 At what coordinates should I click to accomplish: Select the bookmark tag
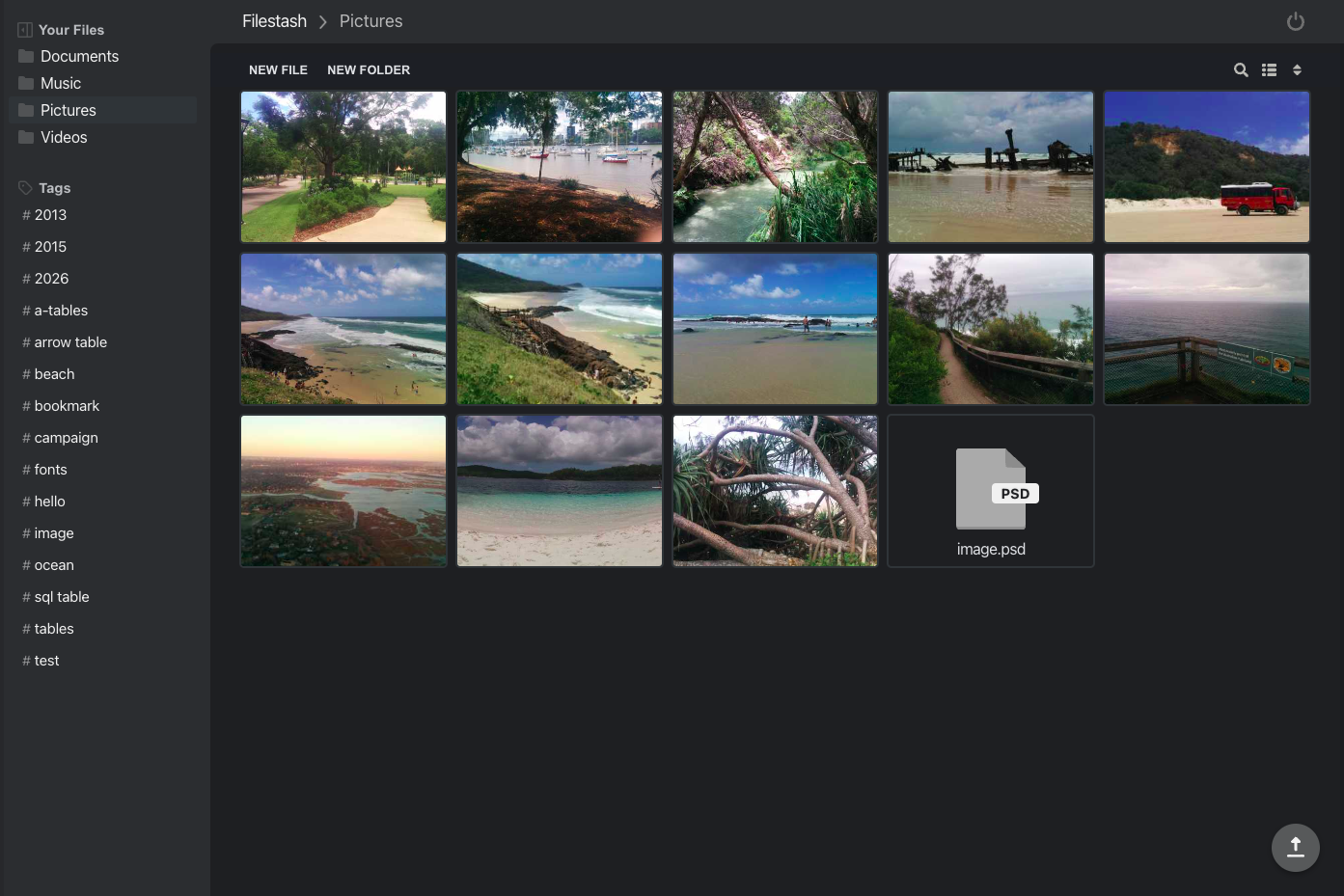(61, 406)
